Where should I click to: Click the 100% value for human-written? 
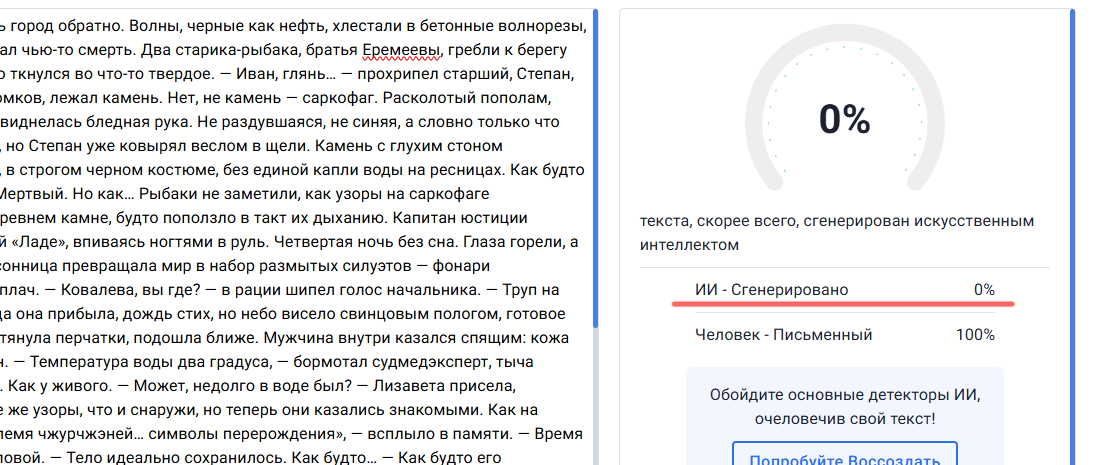[x=975, y=335]
